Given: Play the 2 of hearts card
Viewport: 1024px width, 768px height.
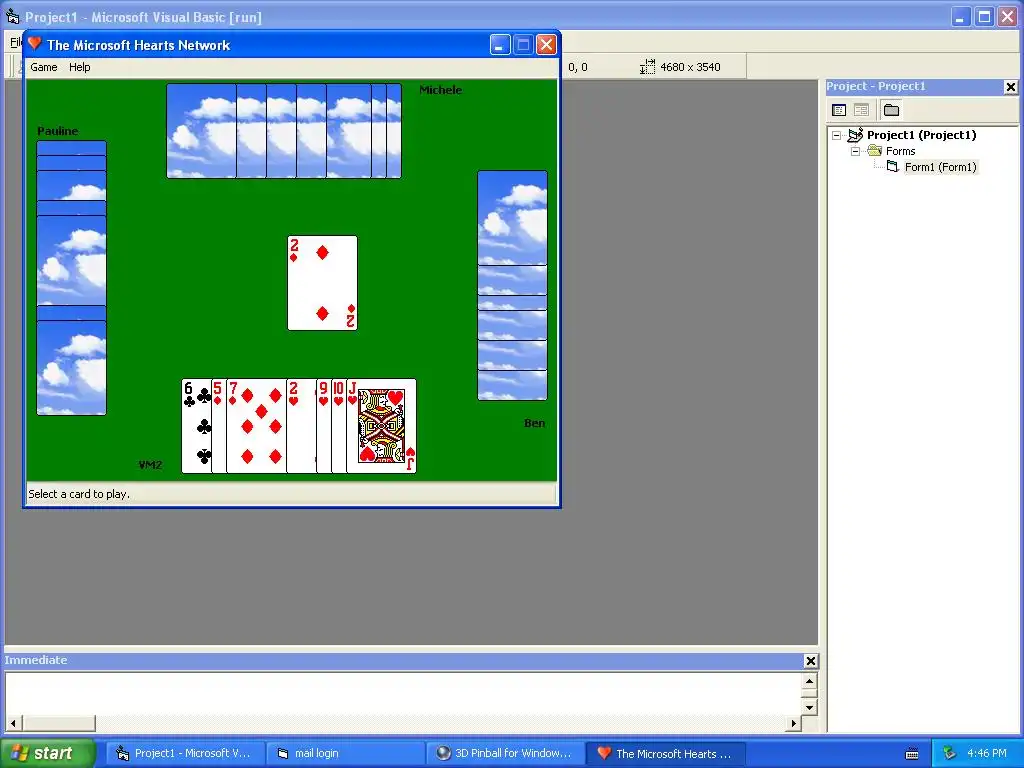Looking at the screenshot, I should [300, 426].
